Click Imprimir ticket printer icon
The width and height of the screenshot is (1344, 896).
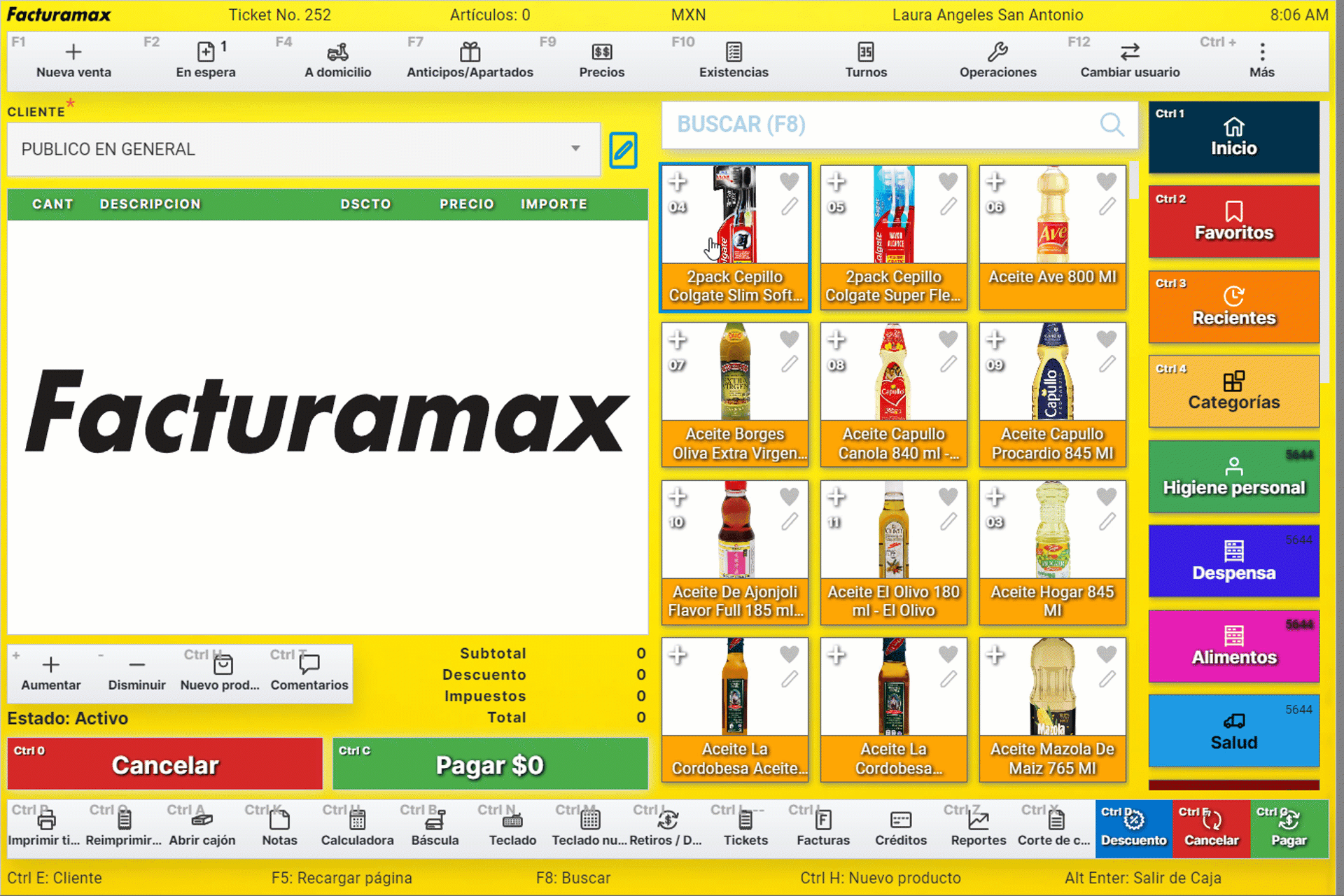[47, 819]
